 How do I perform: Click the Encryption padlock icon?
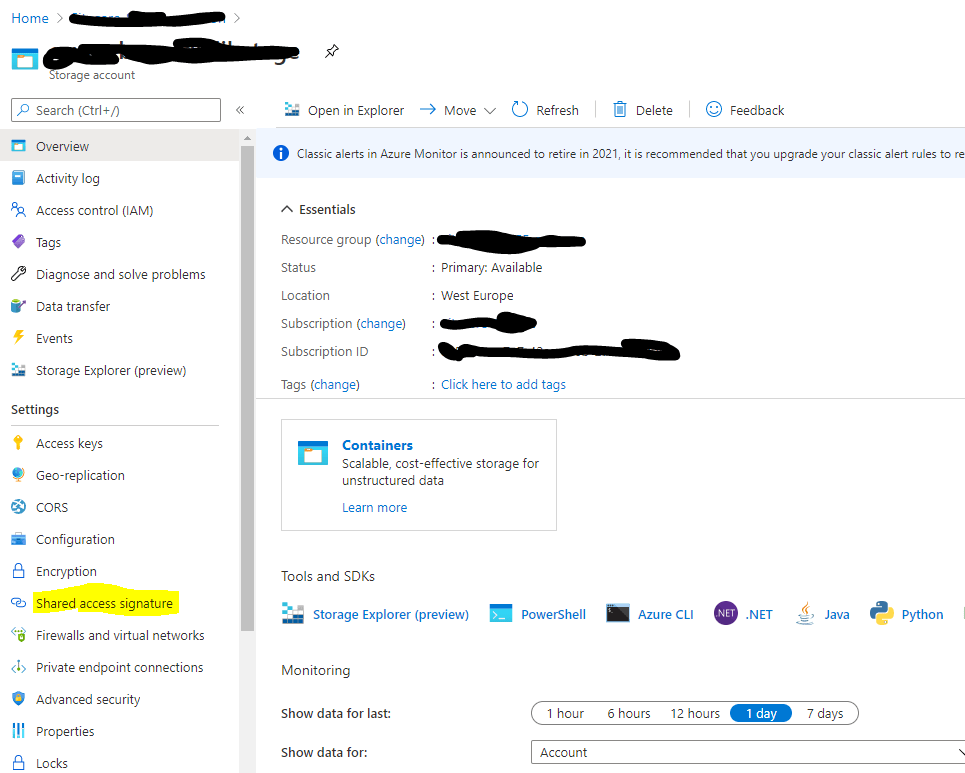(x=18, y=571)
